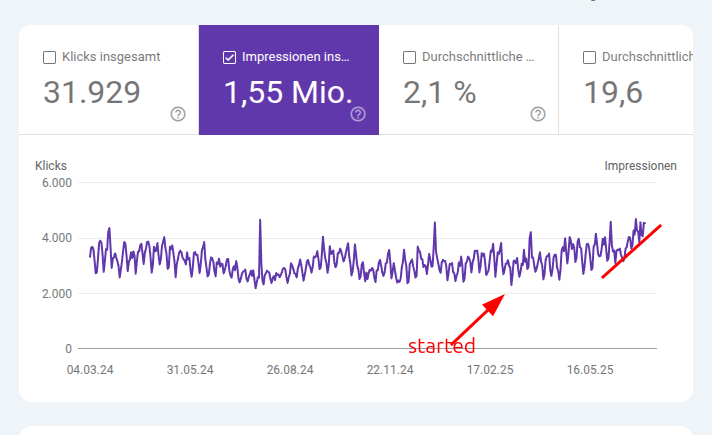This screenshot has width=712, height=435.
Task: Click the 26.08.24 date label
Action: (x=290, y=370)
